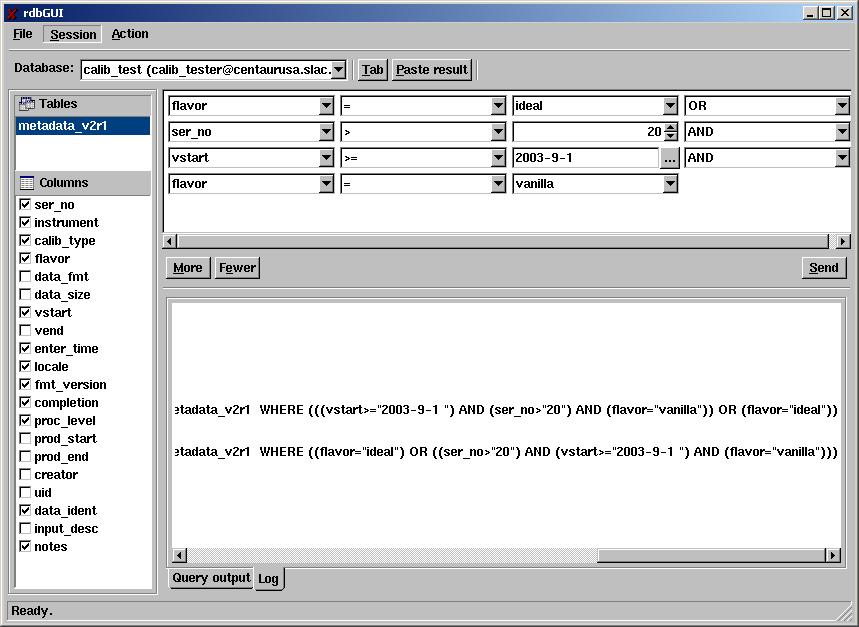Open the Session menu
The height and width of the screenshot is (627, 859).
click(x=73, y=34)
